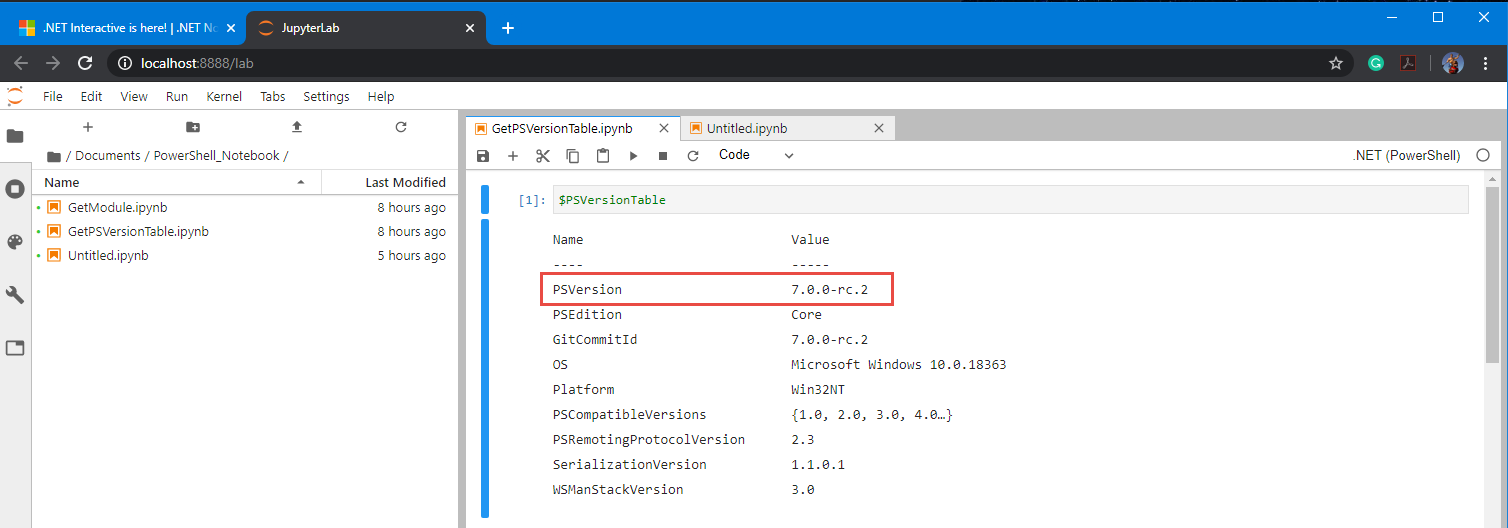This screenshot has height=528, width=1508.
Task: Click the WSManStackVersion output row
Action: 684,490
